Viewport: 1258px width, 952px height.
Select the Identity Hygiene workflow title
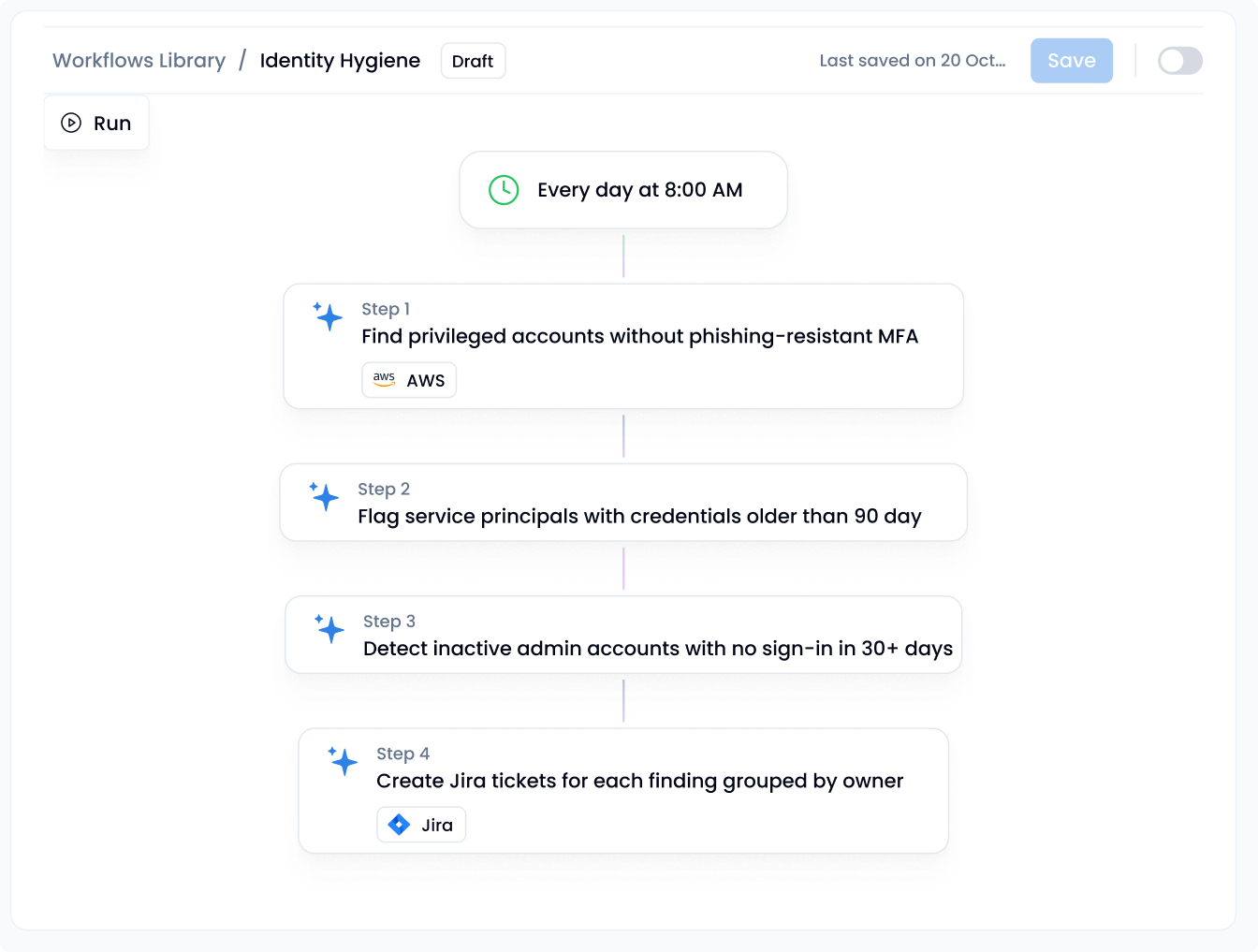[340, 61]
